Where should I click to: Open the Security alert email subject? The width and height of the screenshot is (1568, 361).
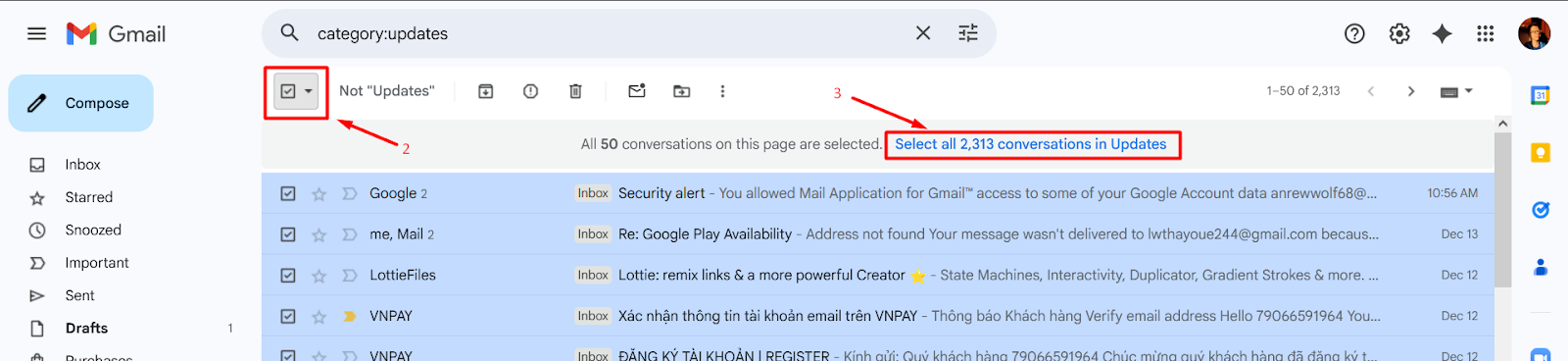[661, 193]
